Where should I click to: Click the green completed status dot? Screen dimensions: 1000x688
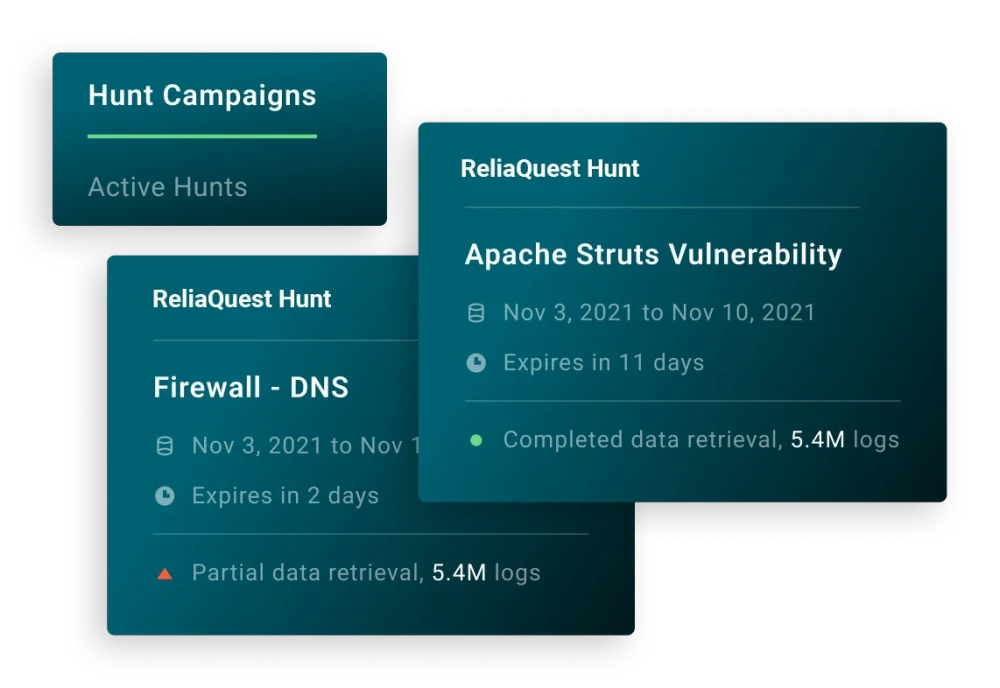pos(476,440)
